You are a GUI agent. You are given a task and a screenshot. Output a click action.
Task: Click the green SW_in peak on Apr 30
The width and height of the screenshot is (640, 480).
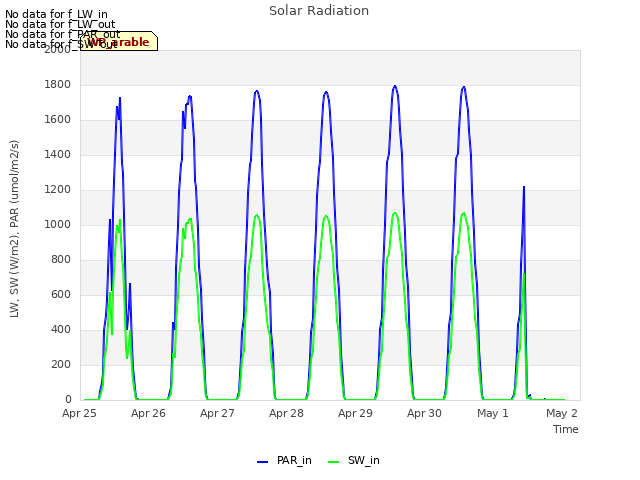tap(464, 213)
